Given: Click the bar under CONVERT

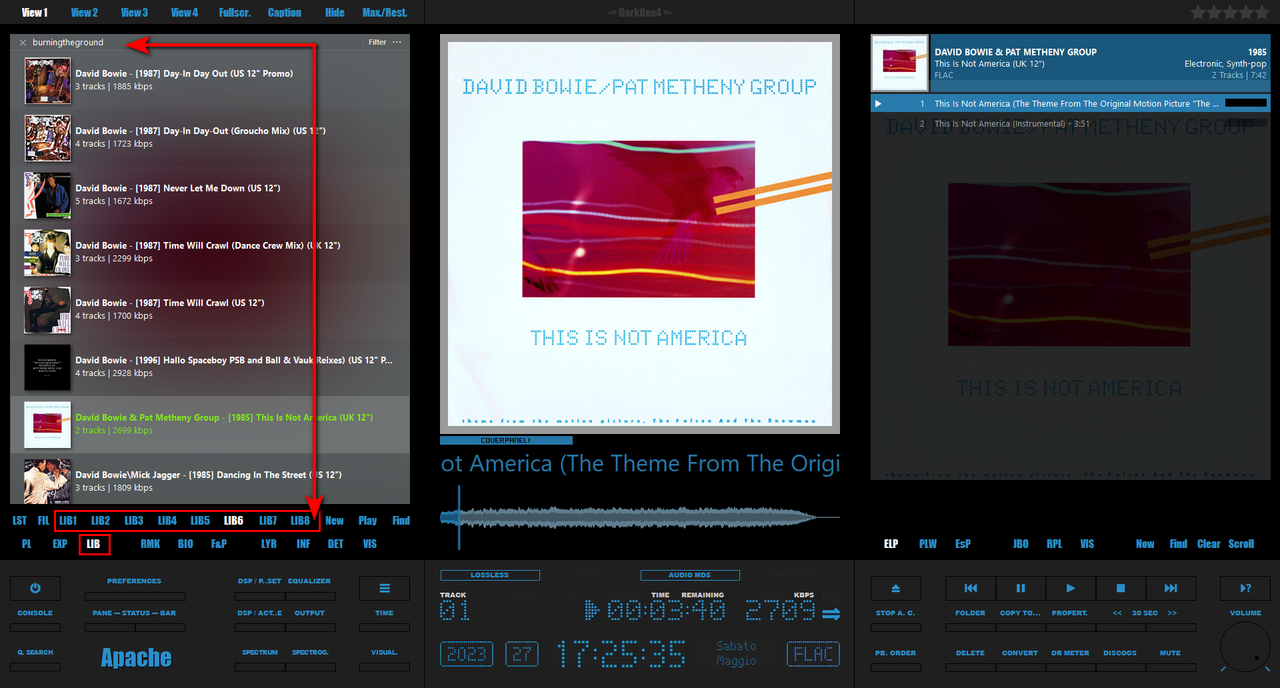Looking at the screenshot, I should tap(1020, 667).
